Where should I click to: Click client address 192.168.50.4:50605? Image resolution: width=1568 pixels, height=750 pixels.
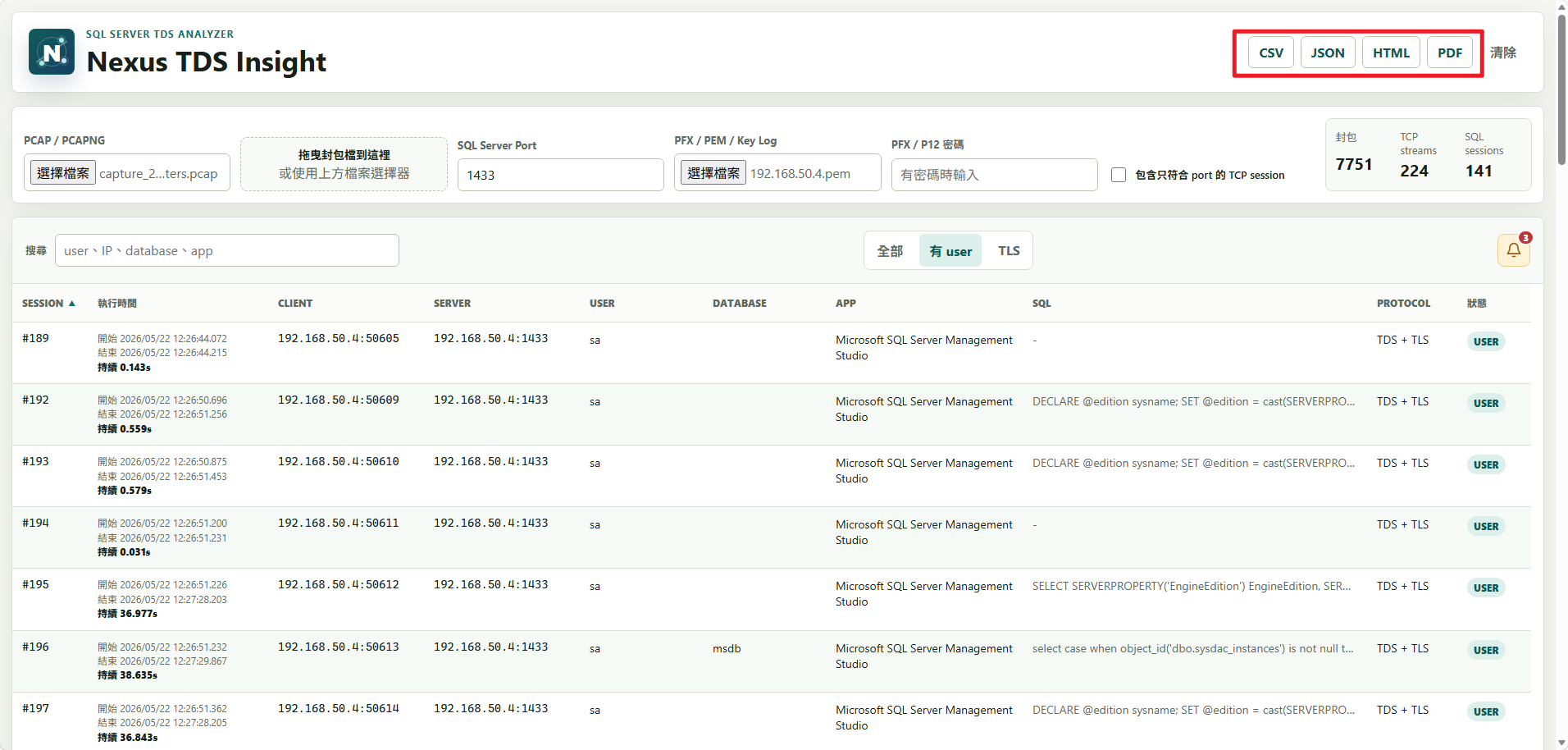click(339, 338)
